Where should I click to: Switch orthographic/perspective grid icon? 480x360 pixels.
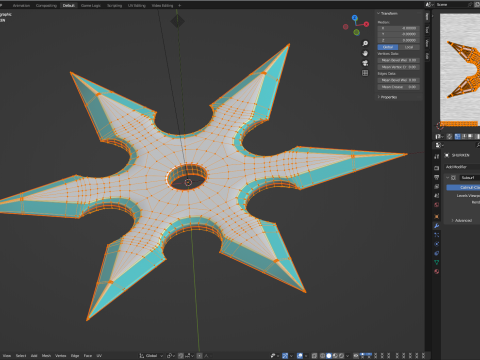[x=365, y=73]
